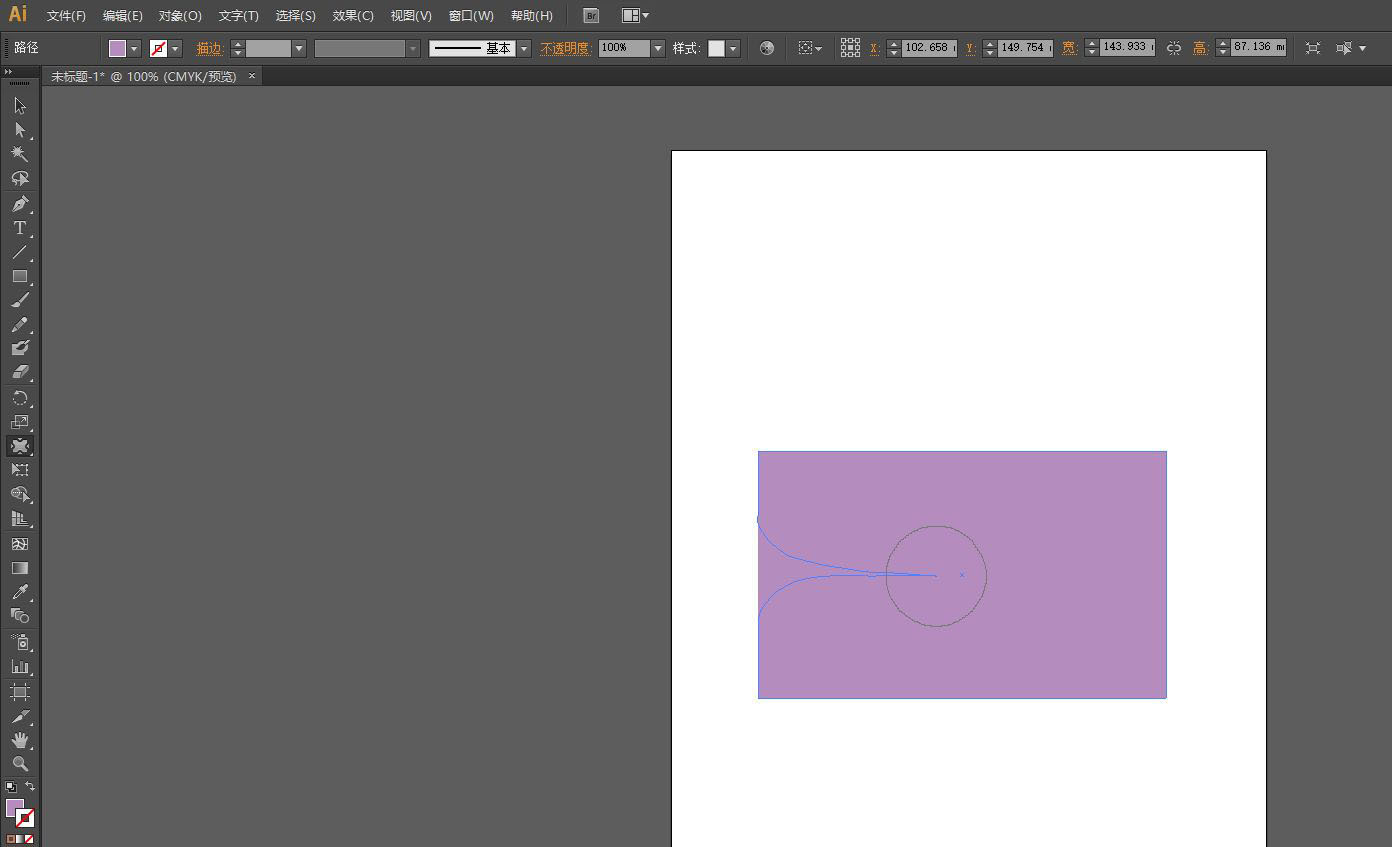The image size is (1392, 847).
Task: Select the Magic Wand tool
Action: click(20, 154)
